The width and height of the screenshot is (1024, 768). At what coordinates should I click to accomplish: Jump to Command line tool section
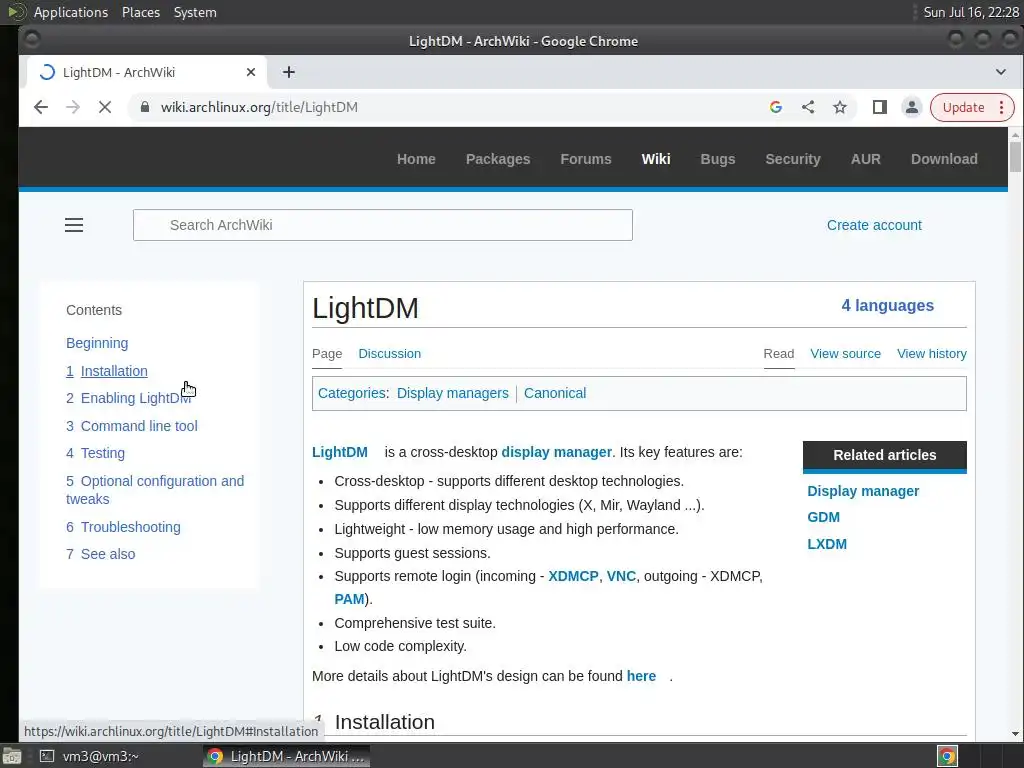pos(131,426)
